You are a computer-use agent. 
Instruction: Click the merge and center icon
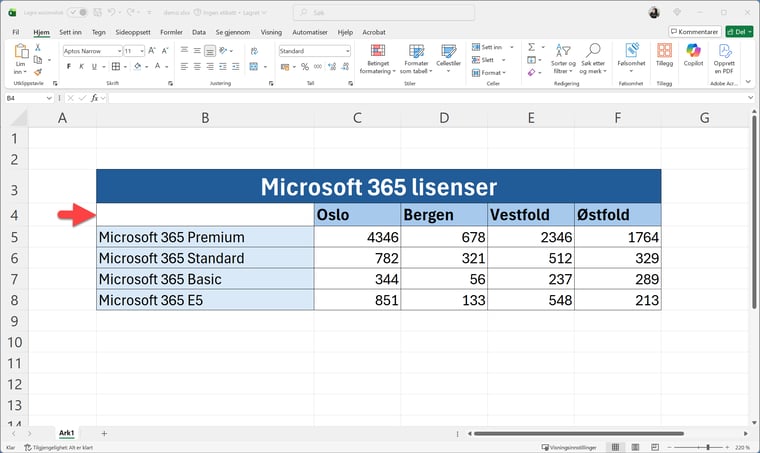[254, 66]
